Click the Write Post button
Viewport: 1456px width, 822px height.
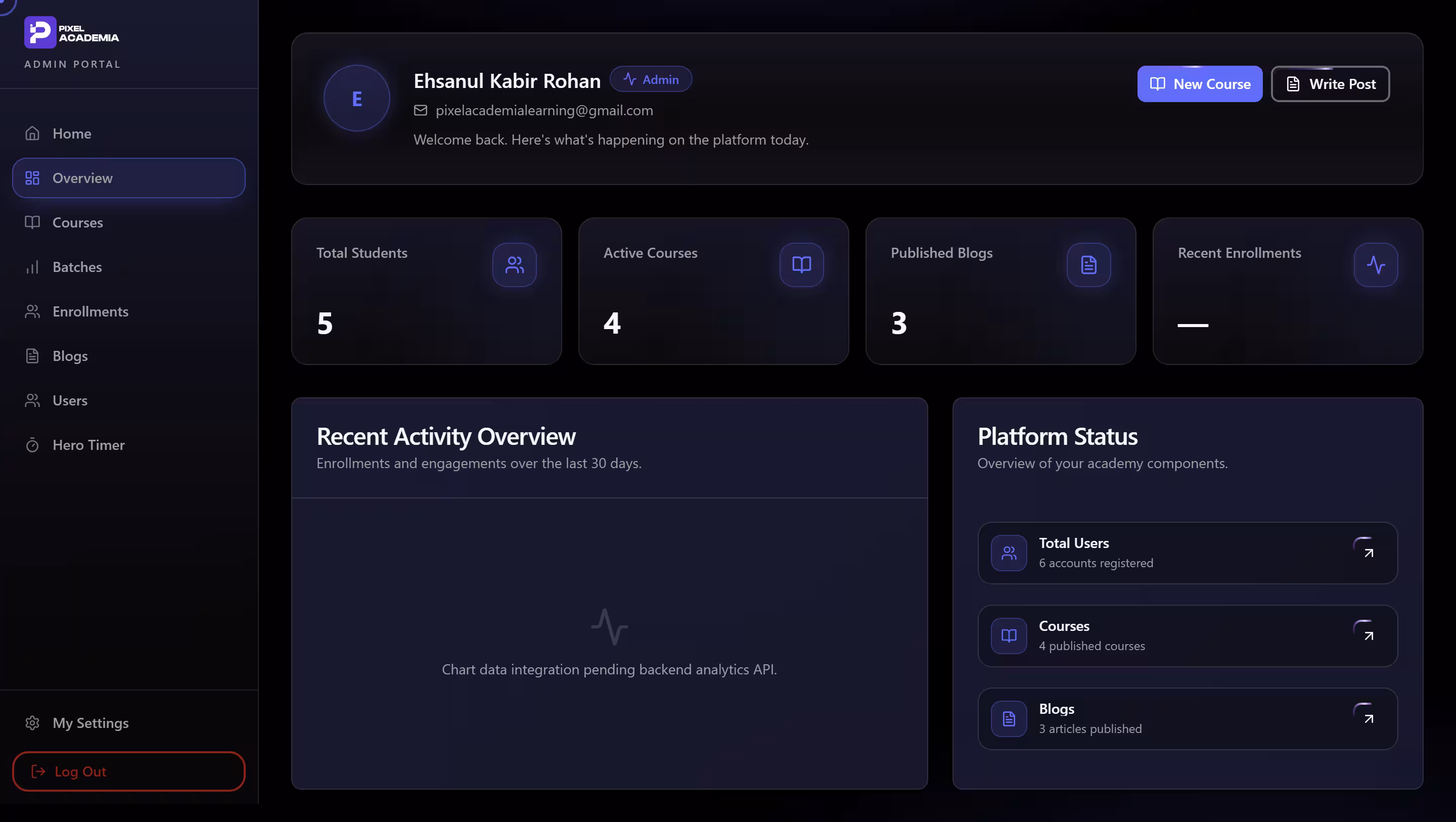click(x=1331, y=84)
